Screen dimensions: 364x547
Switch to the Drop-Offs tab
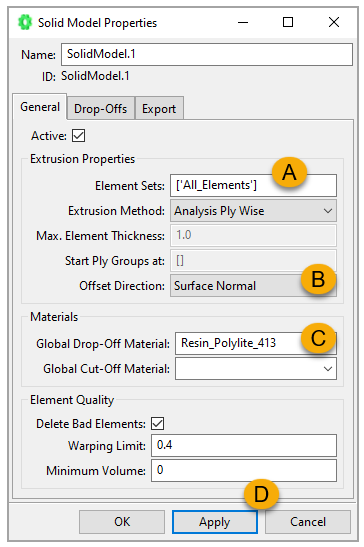click(x=101, y=108)
